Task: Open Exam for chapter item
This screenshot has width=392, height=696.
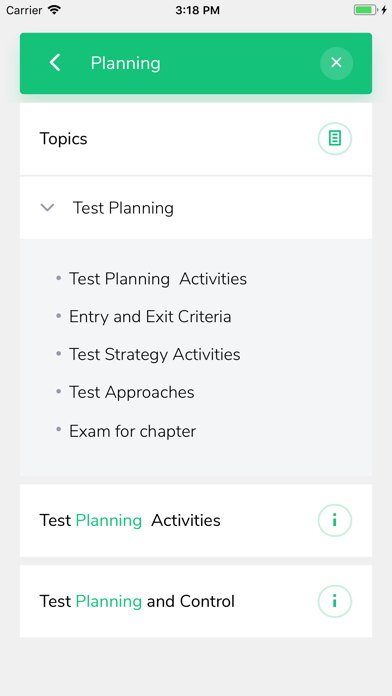Action: [132, 431]
